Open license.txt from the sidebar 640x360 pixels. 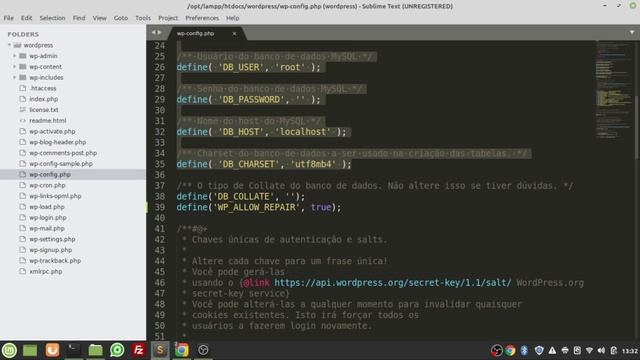coord(44,109)
